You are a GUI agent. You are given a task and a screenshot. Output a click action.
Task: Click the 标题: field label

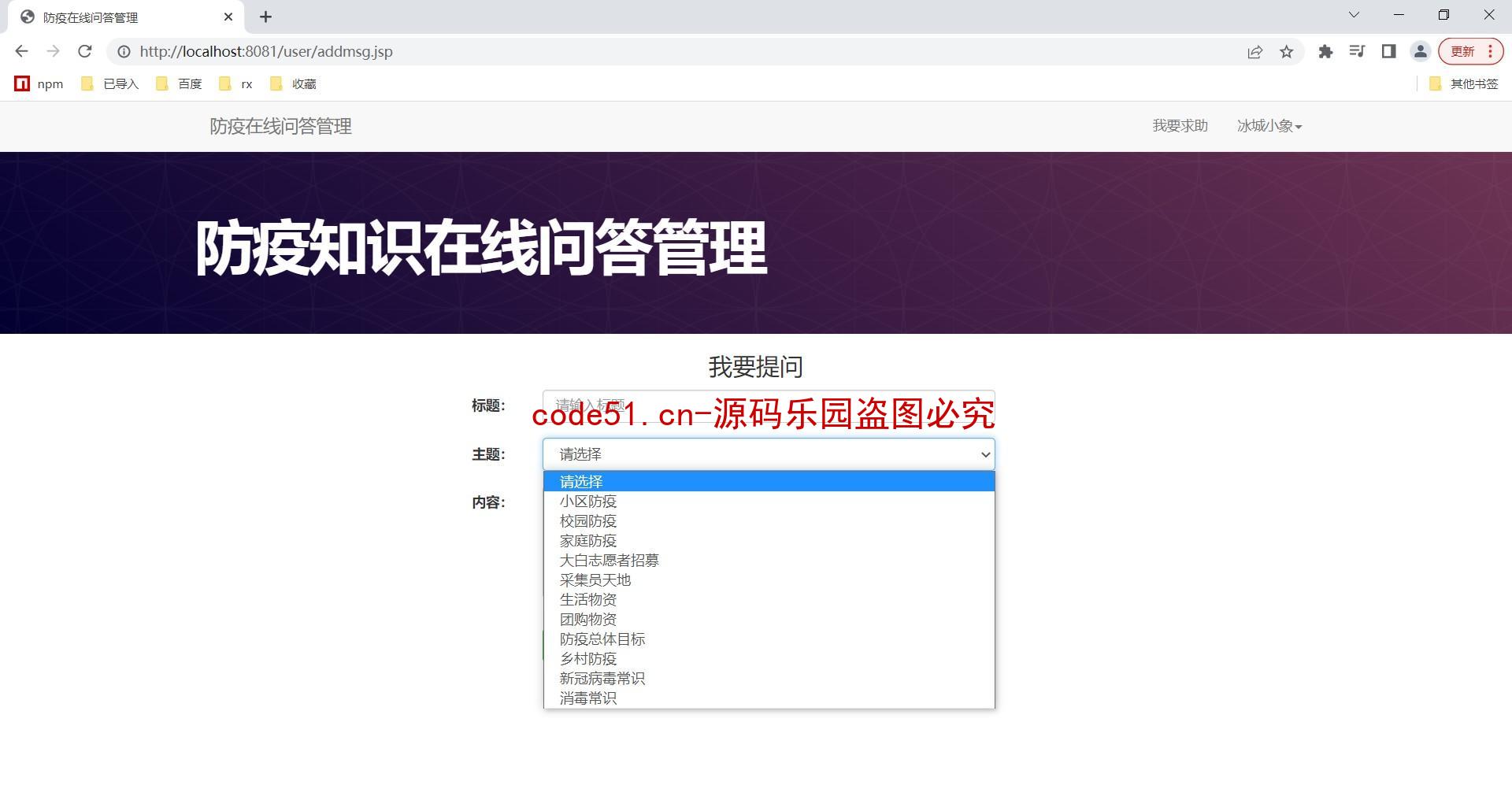pyautogui.click(x=488, y=405)
